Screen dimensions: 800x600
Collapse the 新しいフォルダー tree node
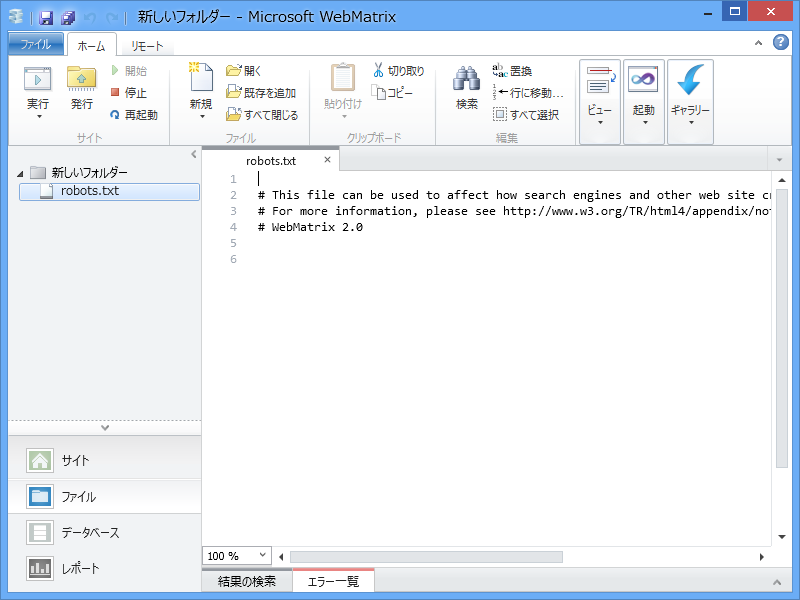(x=20, y=174)
